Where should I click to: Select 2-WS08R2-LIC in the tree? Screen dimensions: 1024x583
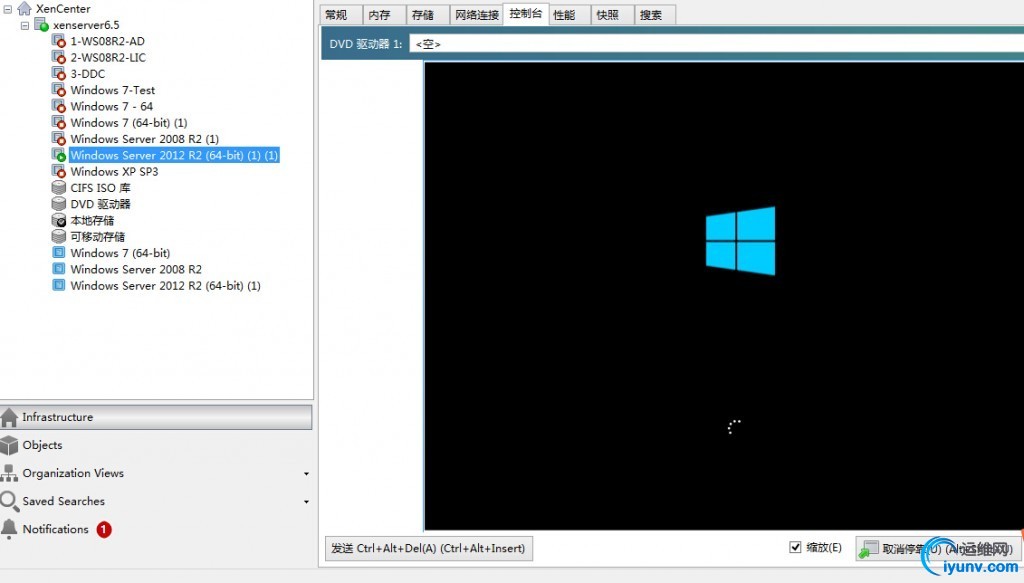[x=108, y=57]
